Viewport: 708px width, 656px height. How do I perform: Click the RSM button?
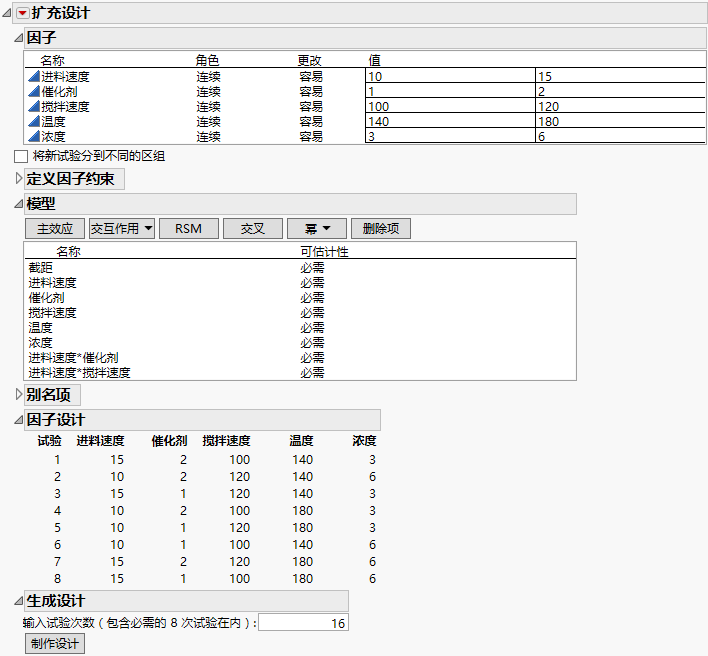coord(189,228)
